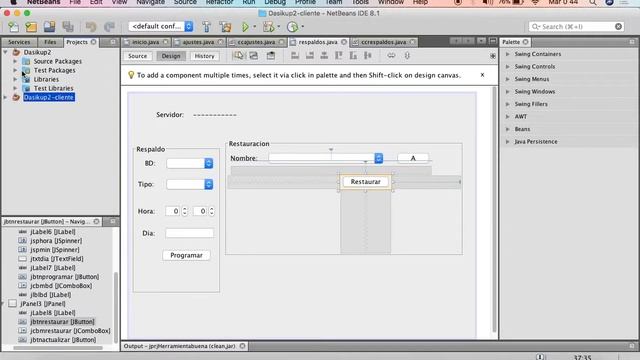Image resolution: width=640 pixels, height=360 pixels.
Task: Open the Run Project arrow dropdown
Action: pyautogui.click(x=255, y=27)
